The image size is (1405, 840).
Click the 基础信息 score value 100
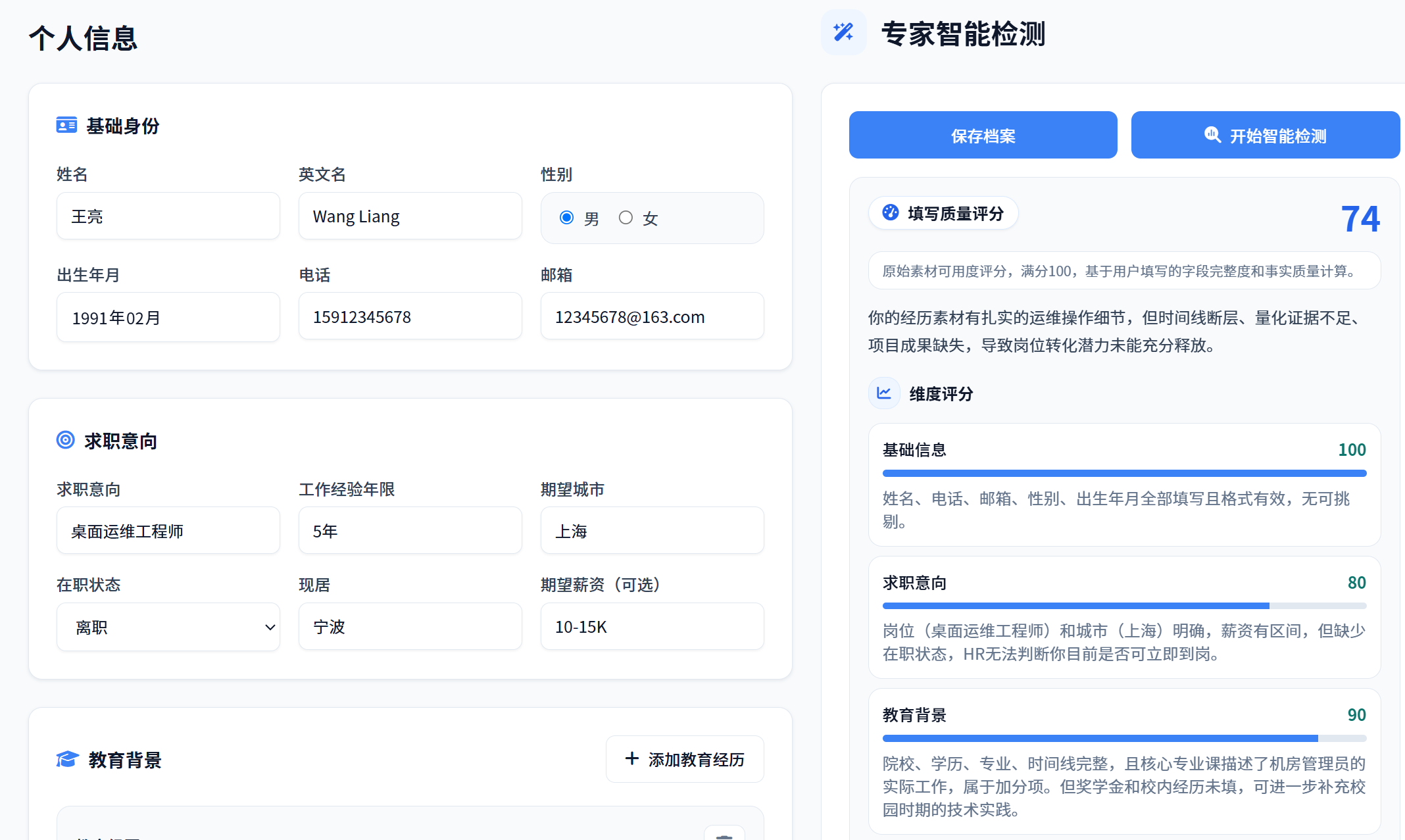click(1352, 449)
